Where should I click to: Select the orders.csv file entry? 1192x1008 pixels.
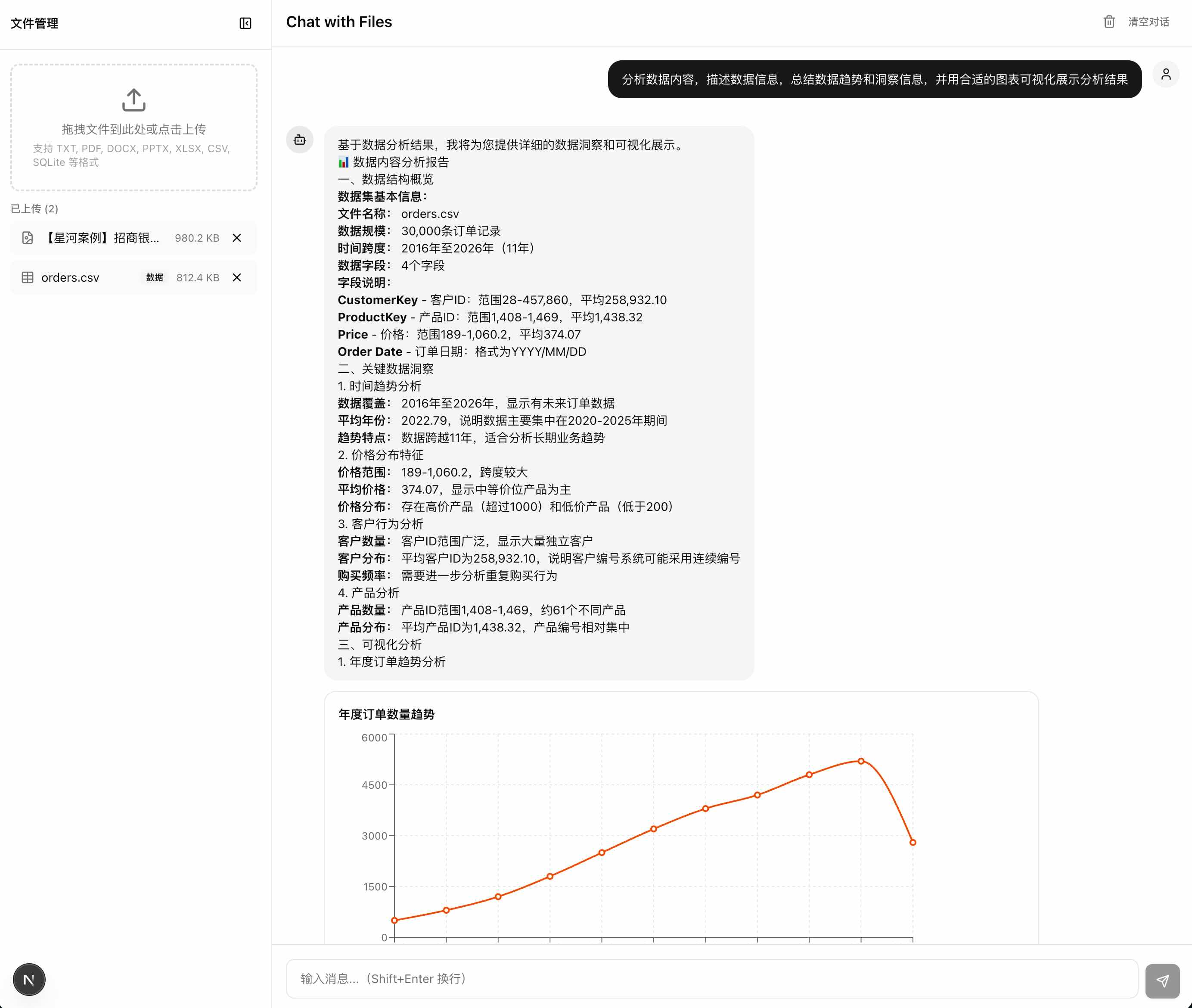point(70,278)
